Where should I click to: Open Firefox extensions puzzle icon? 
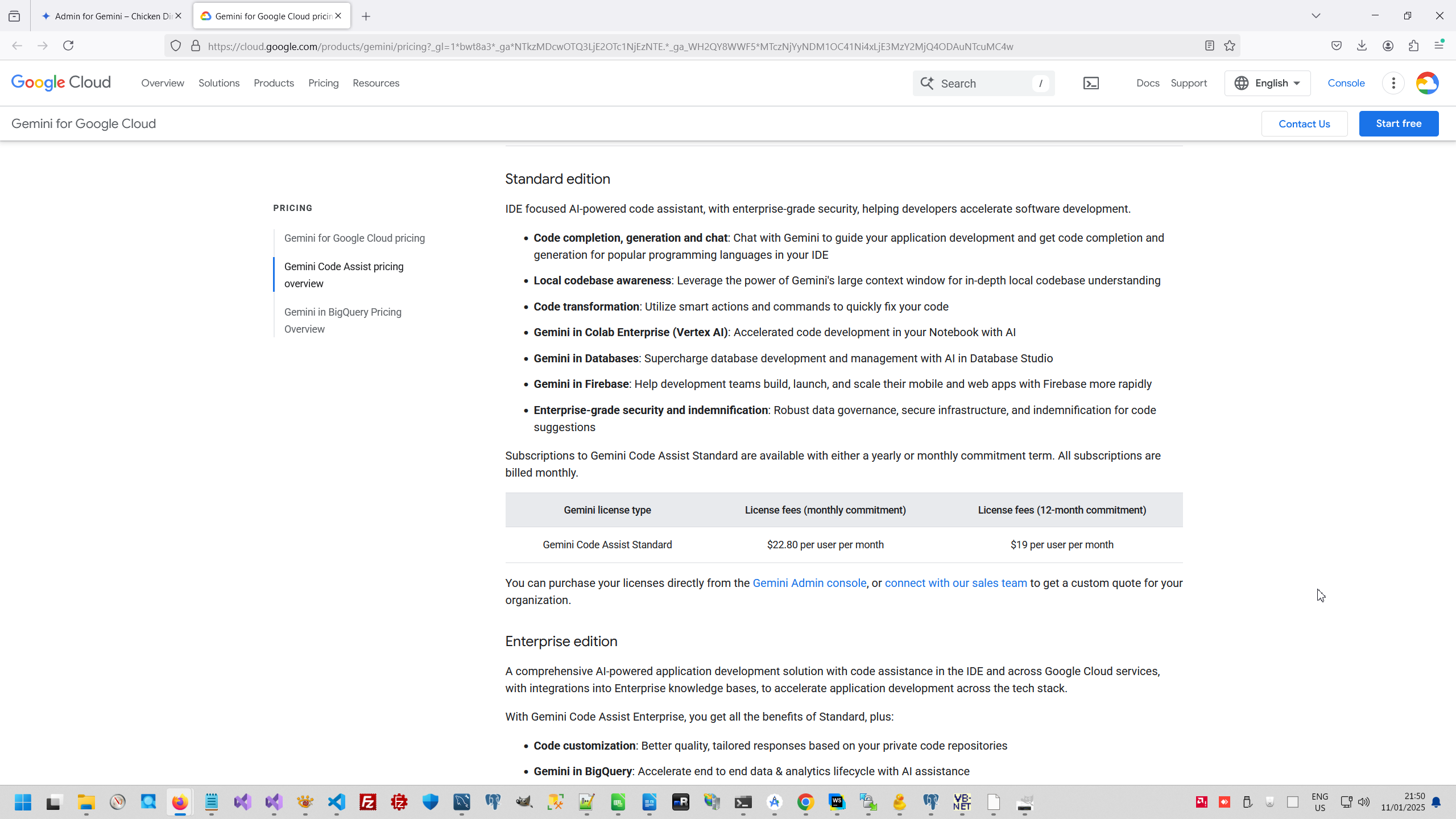(1413, 45)
